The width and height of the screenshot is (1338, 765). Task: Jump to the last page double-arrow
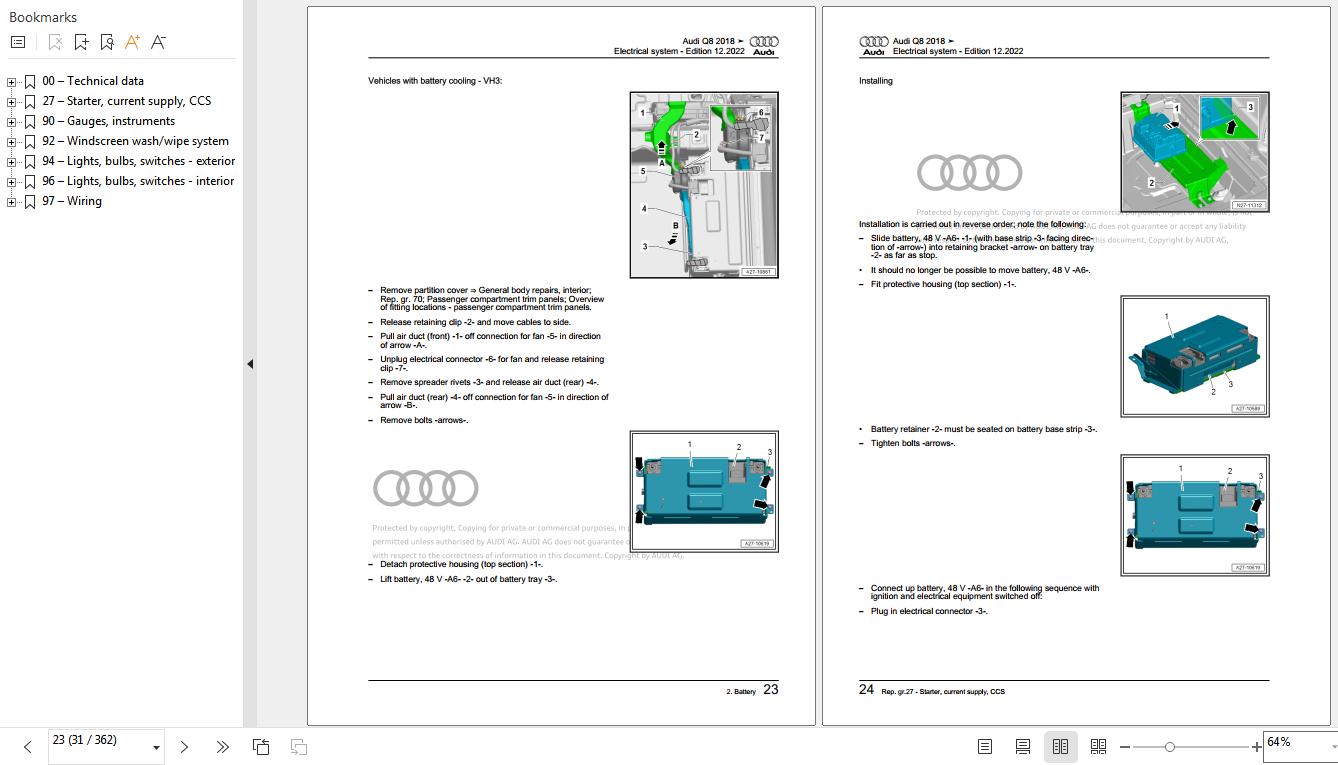[222, 747]
